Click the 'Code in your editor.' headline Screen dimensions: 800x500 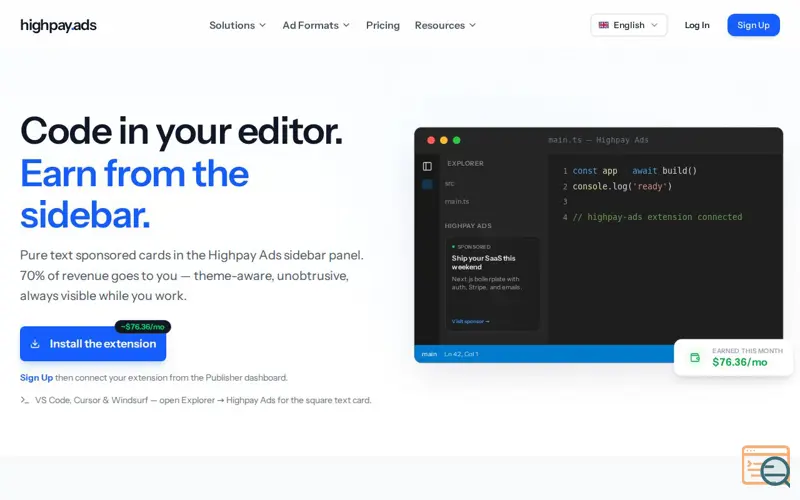(x=181, y=131)
